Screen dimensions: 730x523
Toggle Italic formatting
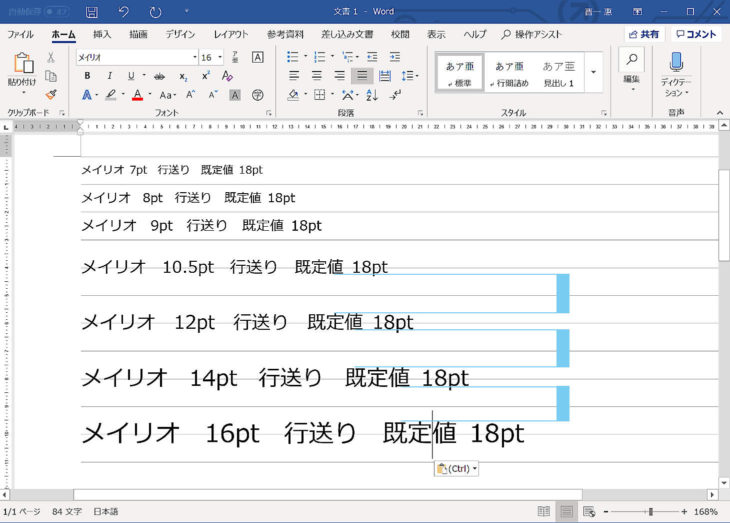point(108,76)
